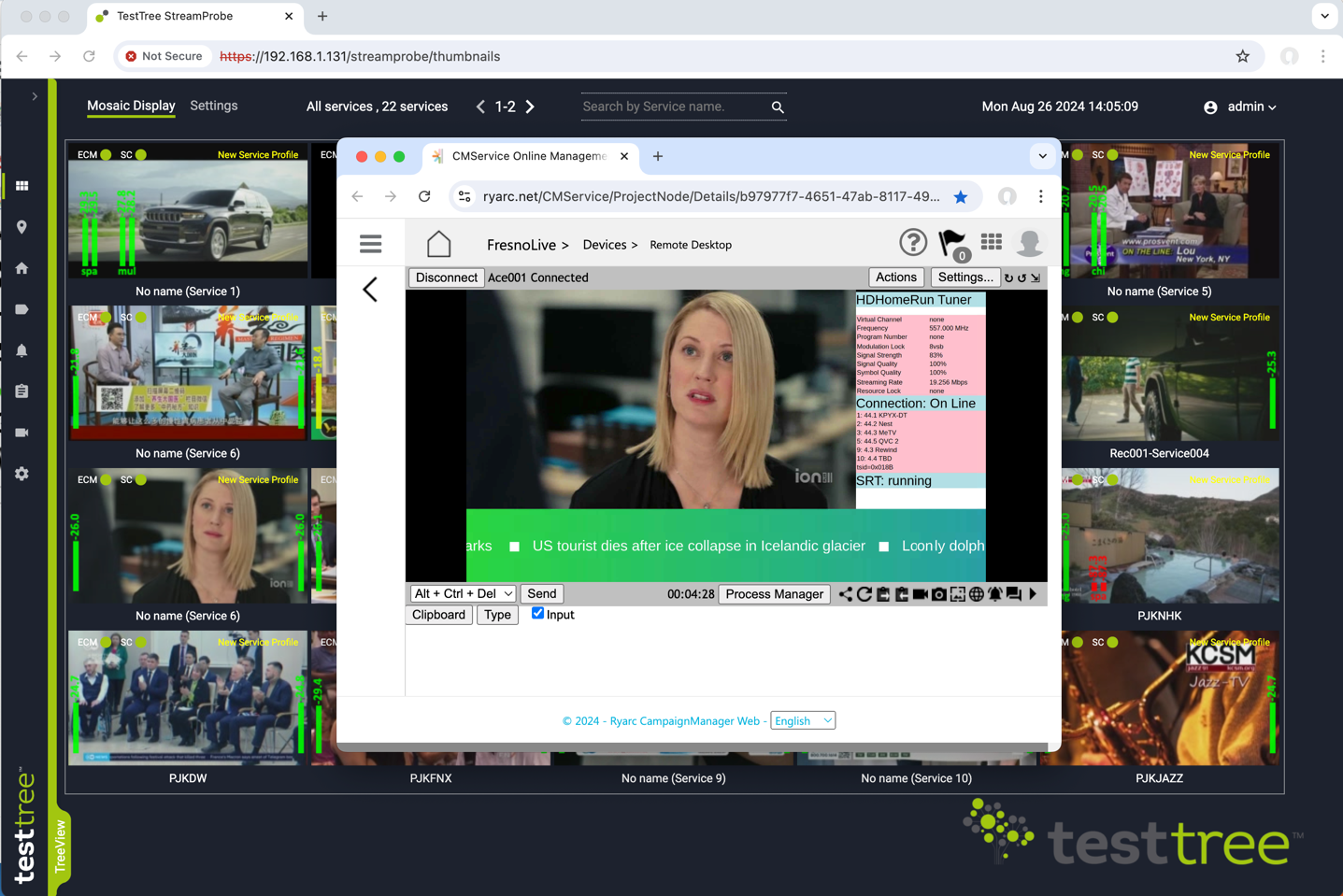Viewport: 1343px width, 896px height.
Task: Click the Clipboard button
Action: tap(438, 615)
